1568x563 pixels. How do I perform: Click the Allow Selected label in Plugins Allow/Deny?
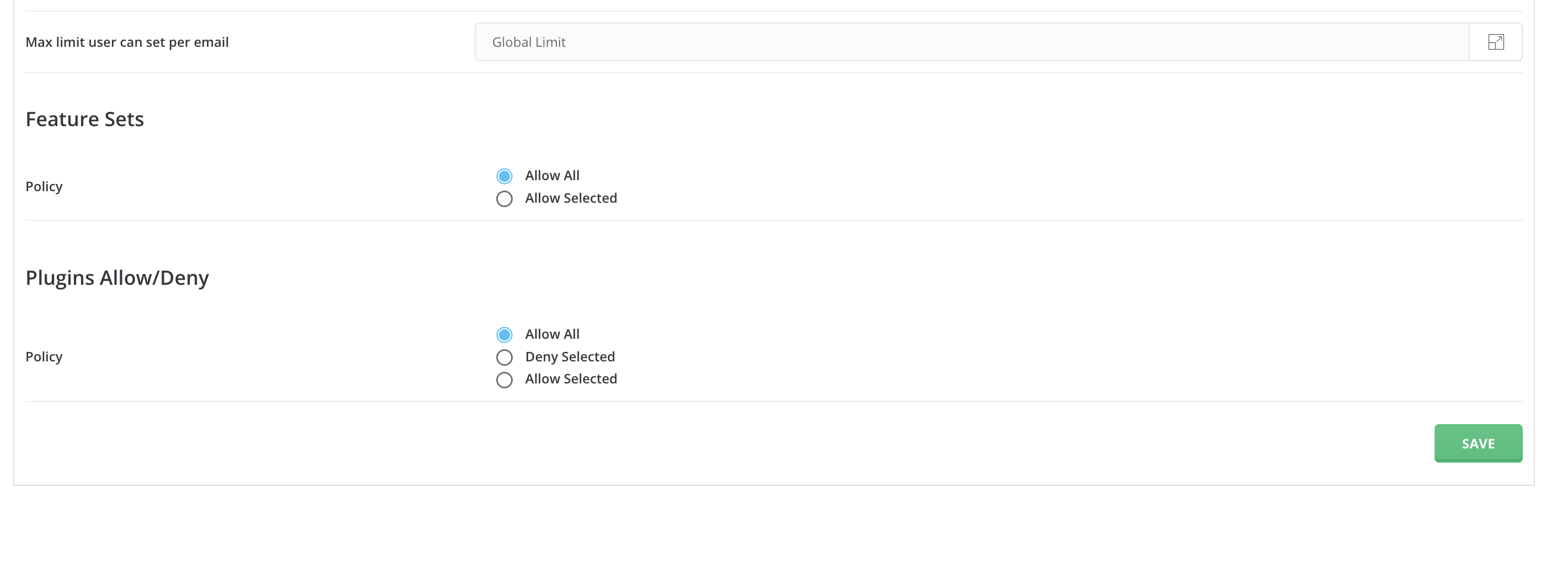[571, 379]
